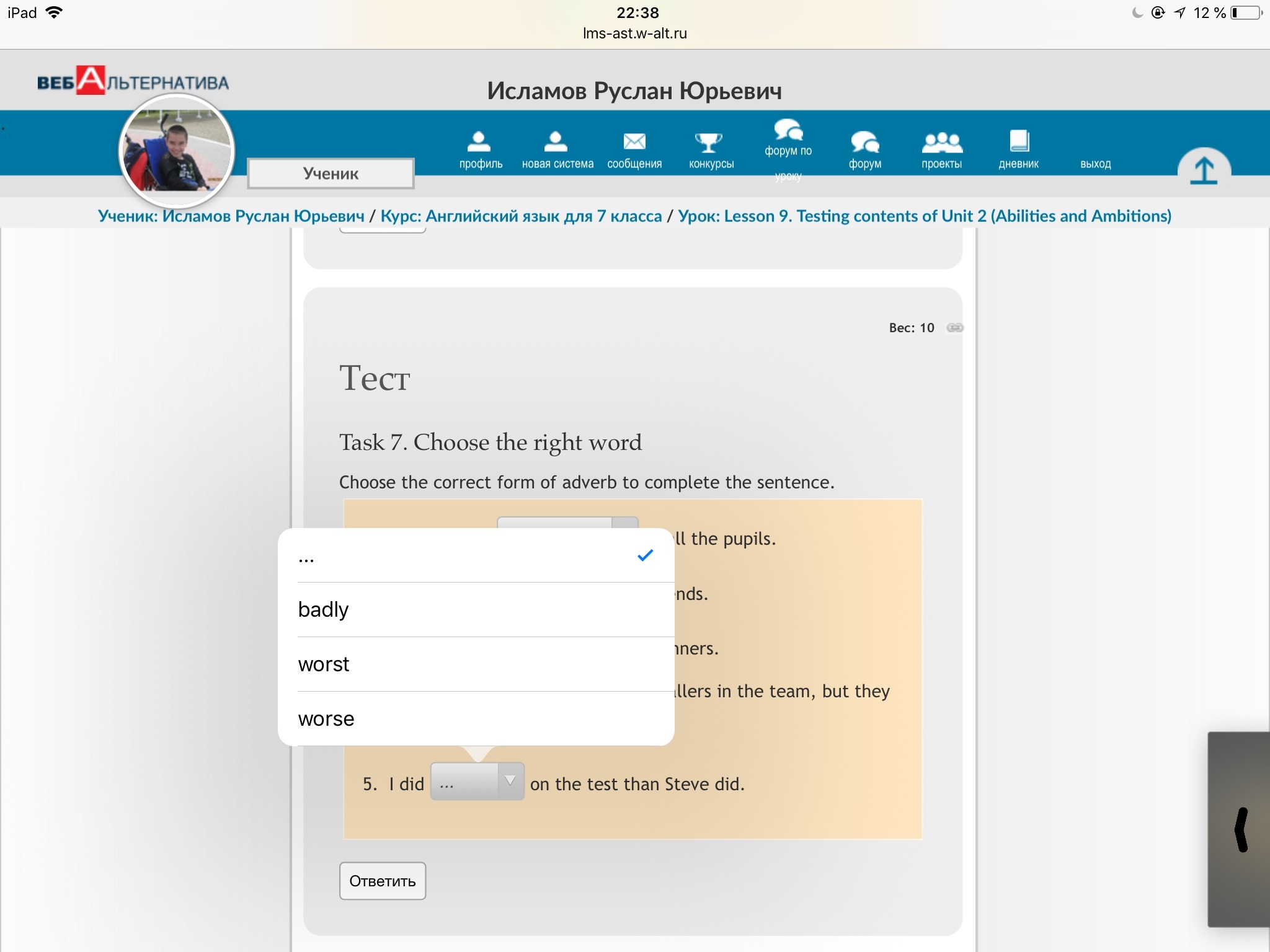Open the partially hidden sentence 1 dropdown
Screen dimensions: 1270x952
pyautogui.click(x=567, y=522)
